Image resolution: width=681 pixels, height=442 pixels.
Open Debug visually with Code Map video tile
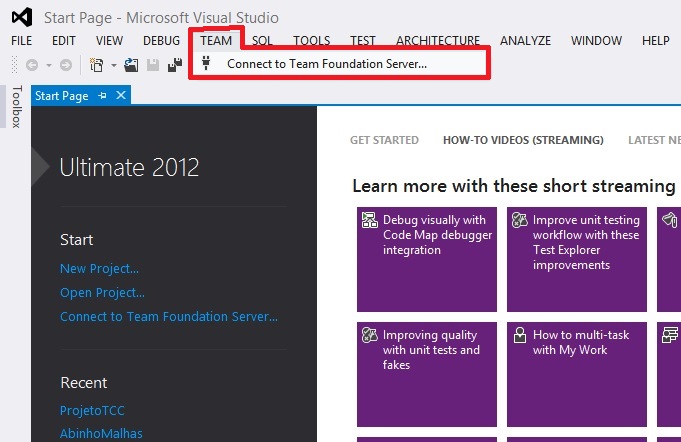tap(427, 259)
